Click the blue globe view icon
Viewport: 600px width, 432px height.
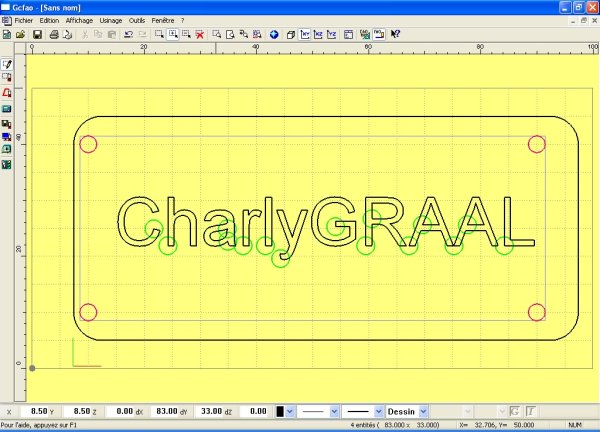pyautogui.click(x=274, y=35)
